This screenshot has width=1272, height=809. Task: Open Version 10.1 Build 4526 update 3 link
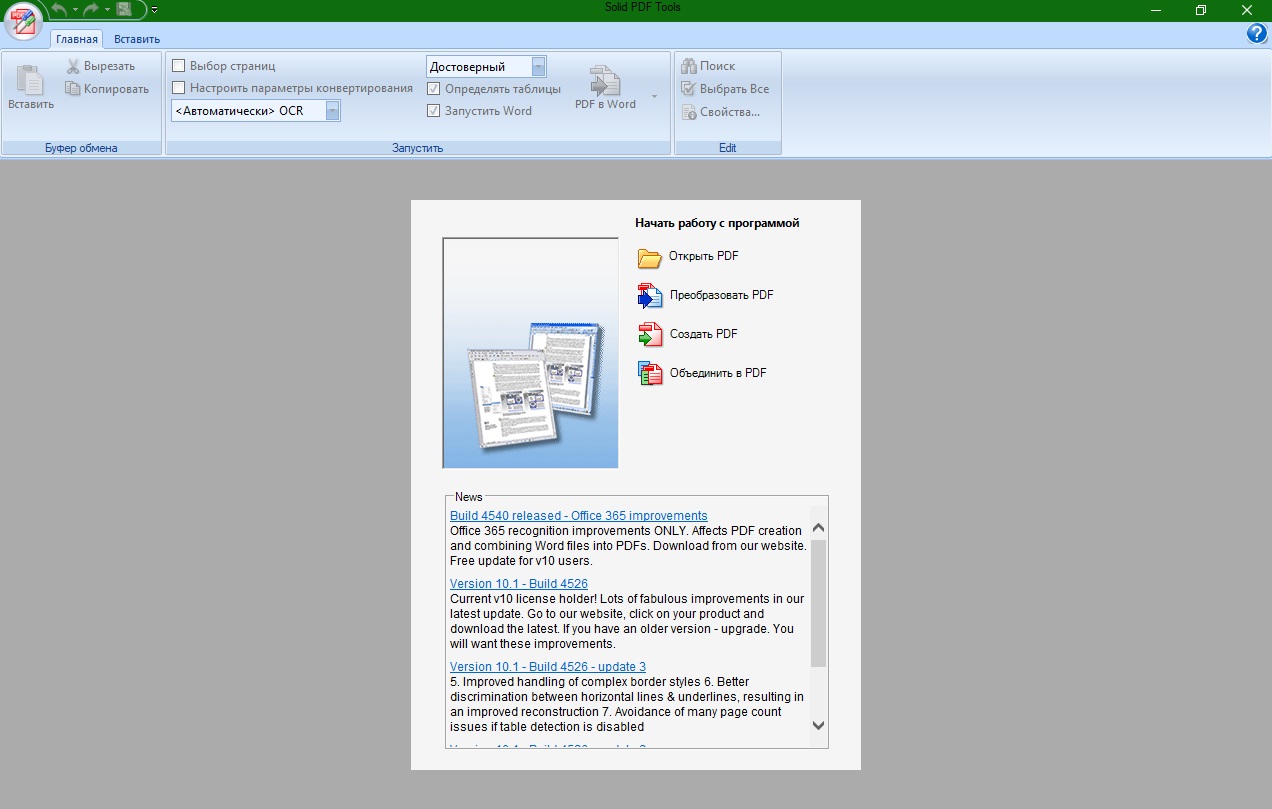tap(548, 666)
